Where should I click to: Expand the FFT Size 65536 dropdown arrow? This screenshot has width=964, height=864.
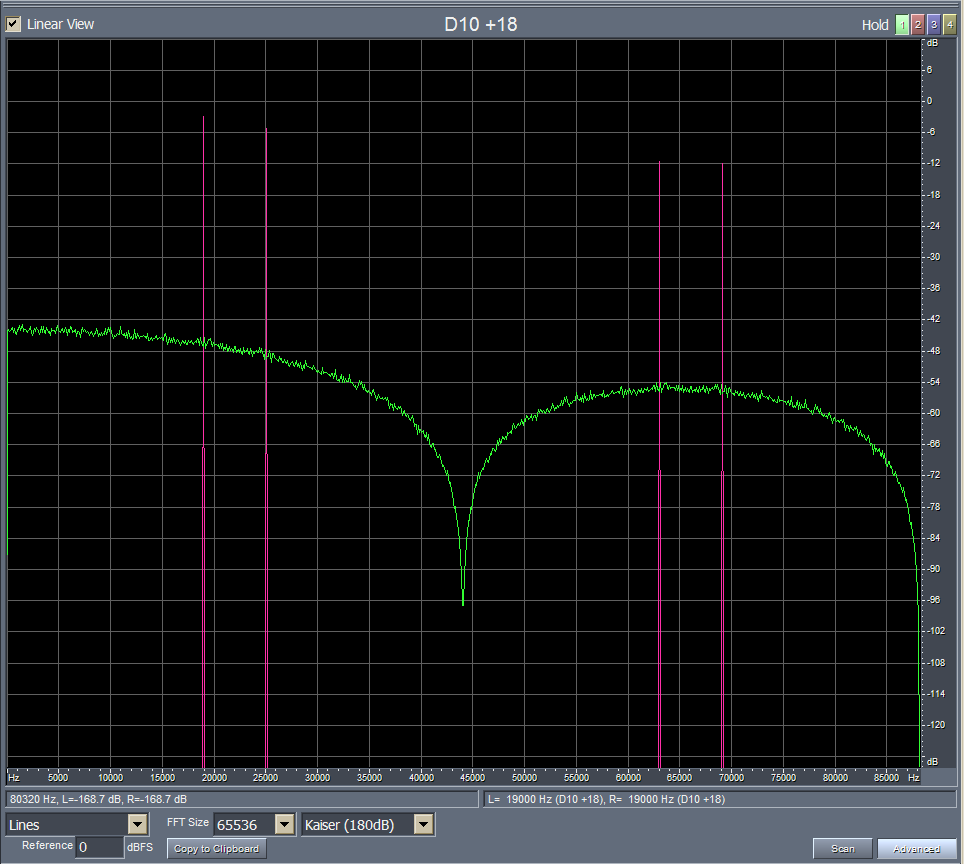pos(285,825)
